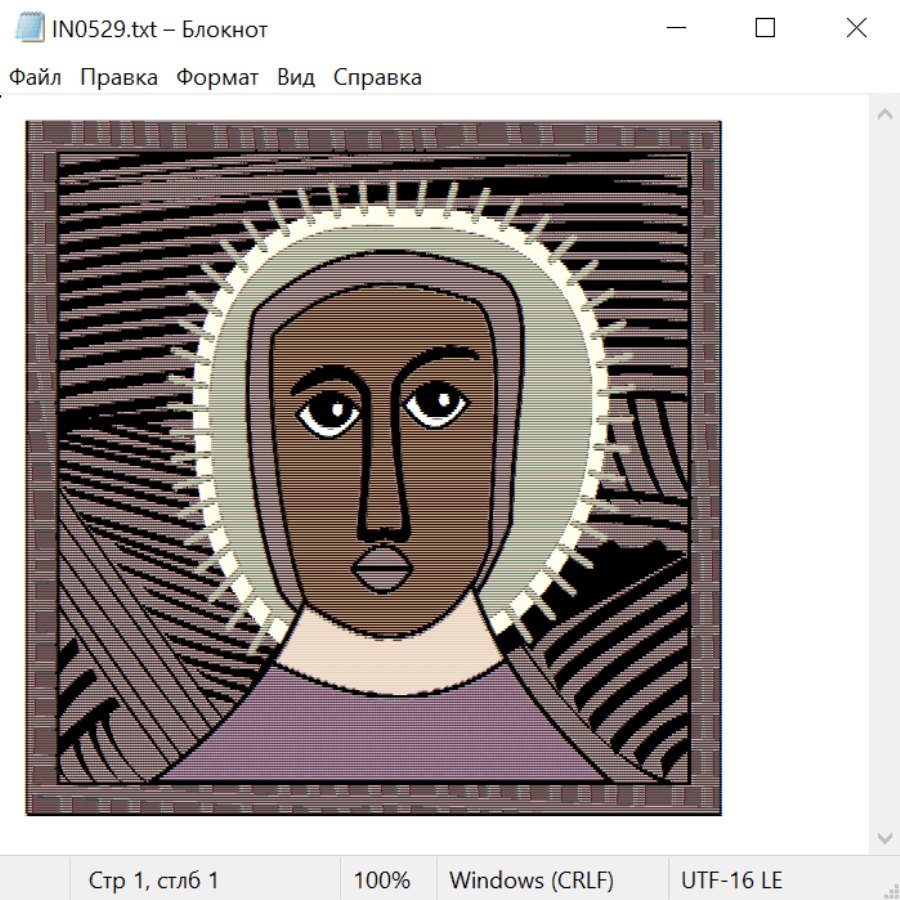Click Windows (CRLF) line ending indicator

531,880
